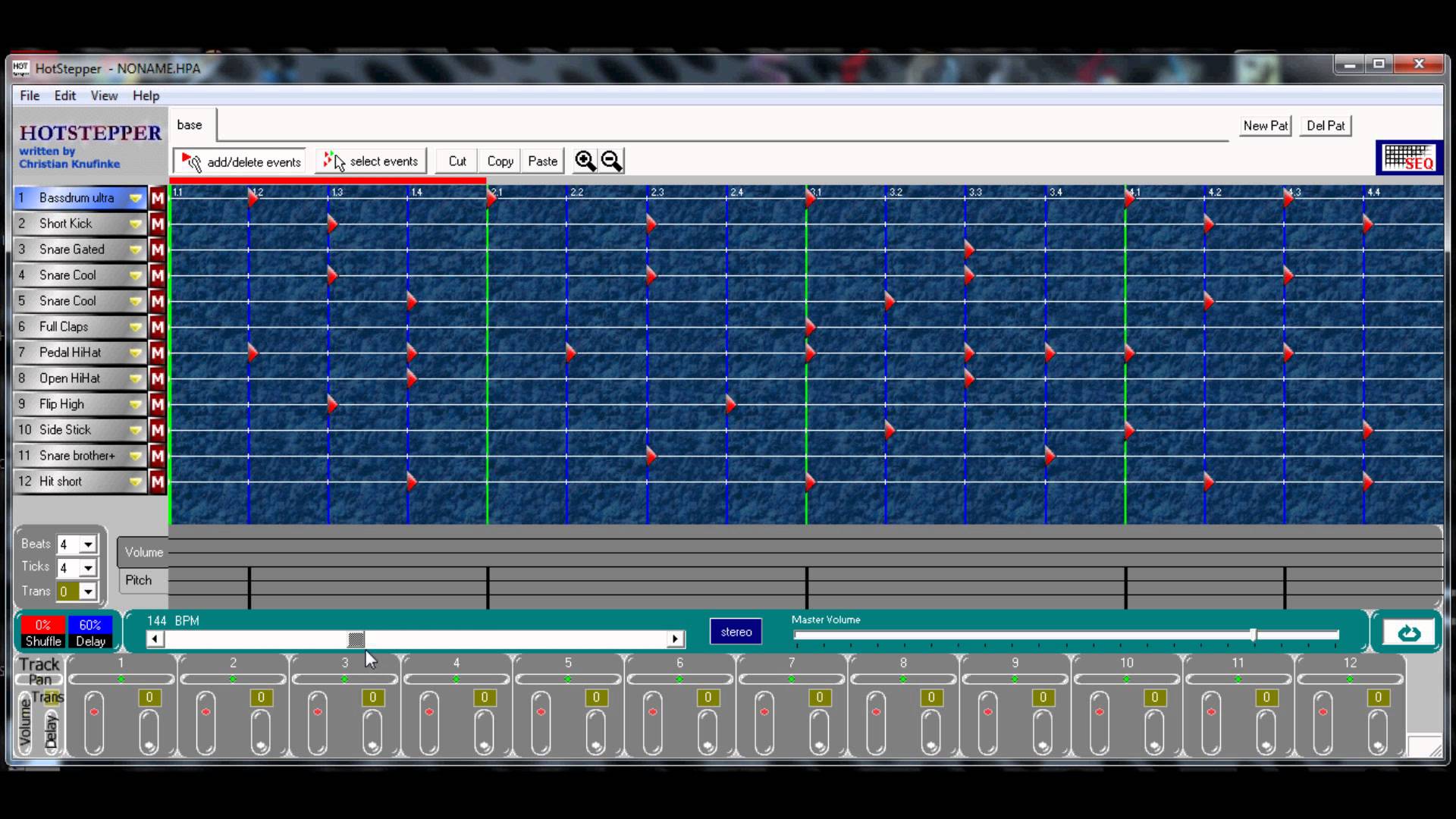Activate the select events tool
This screenshot has width=1456, height=819.
[371, 161]
